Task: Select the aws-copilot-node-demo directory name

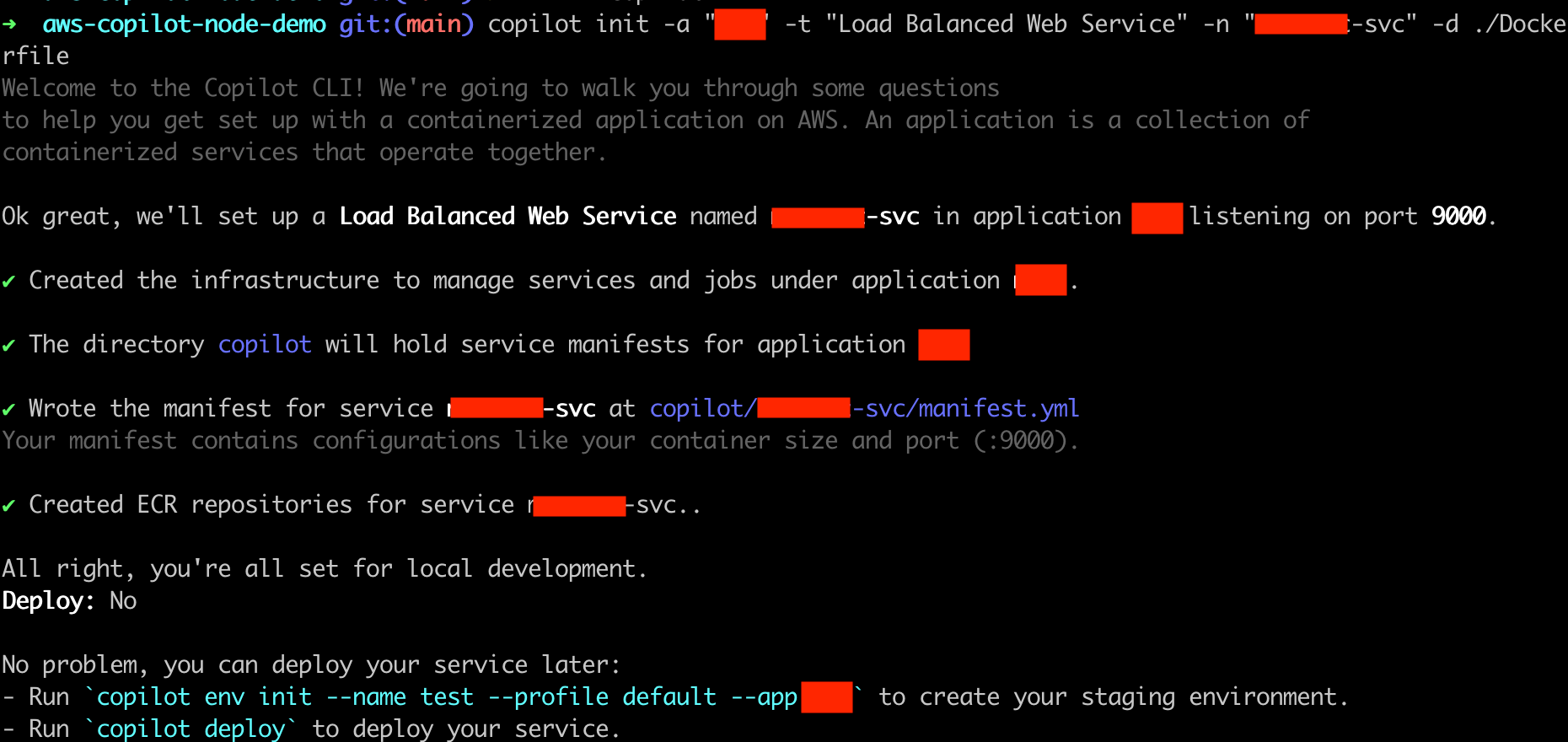Action: coord(185,24)
